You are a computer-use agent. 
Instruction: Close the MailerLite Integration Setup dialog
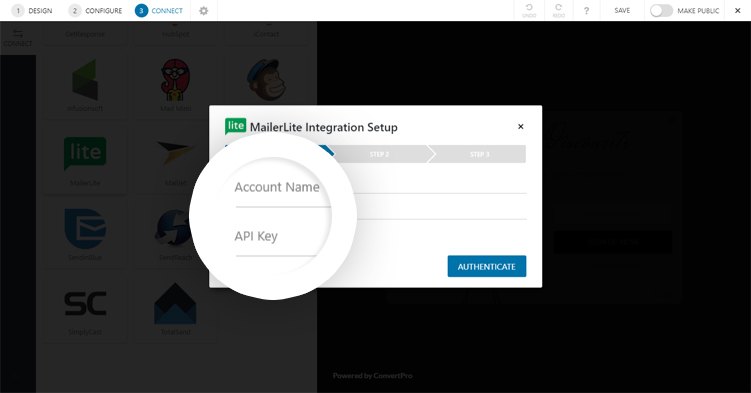521,126
